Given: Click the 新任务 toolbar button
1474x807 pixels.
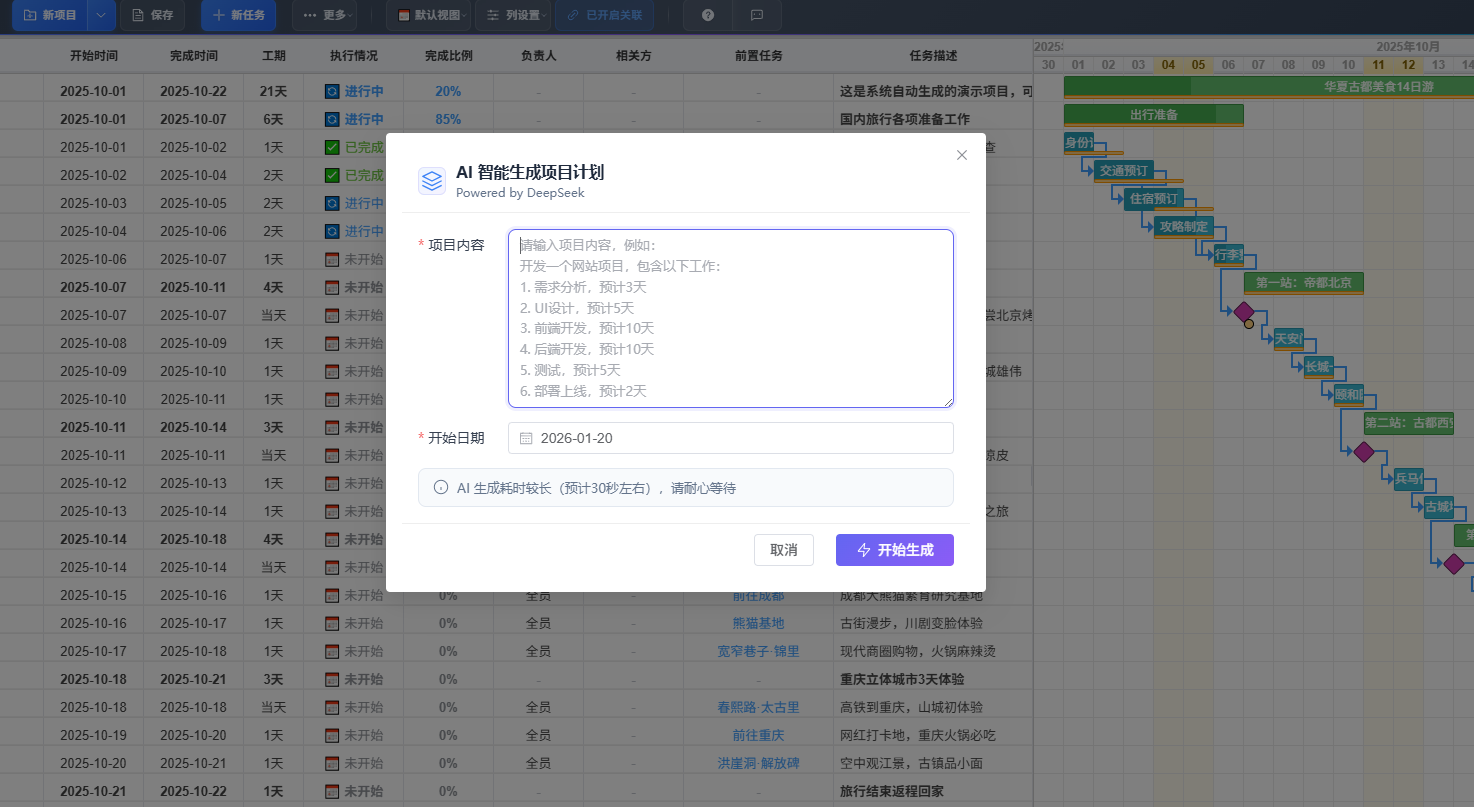Looking at the screenshot, I should point(239,15).
